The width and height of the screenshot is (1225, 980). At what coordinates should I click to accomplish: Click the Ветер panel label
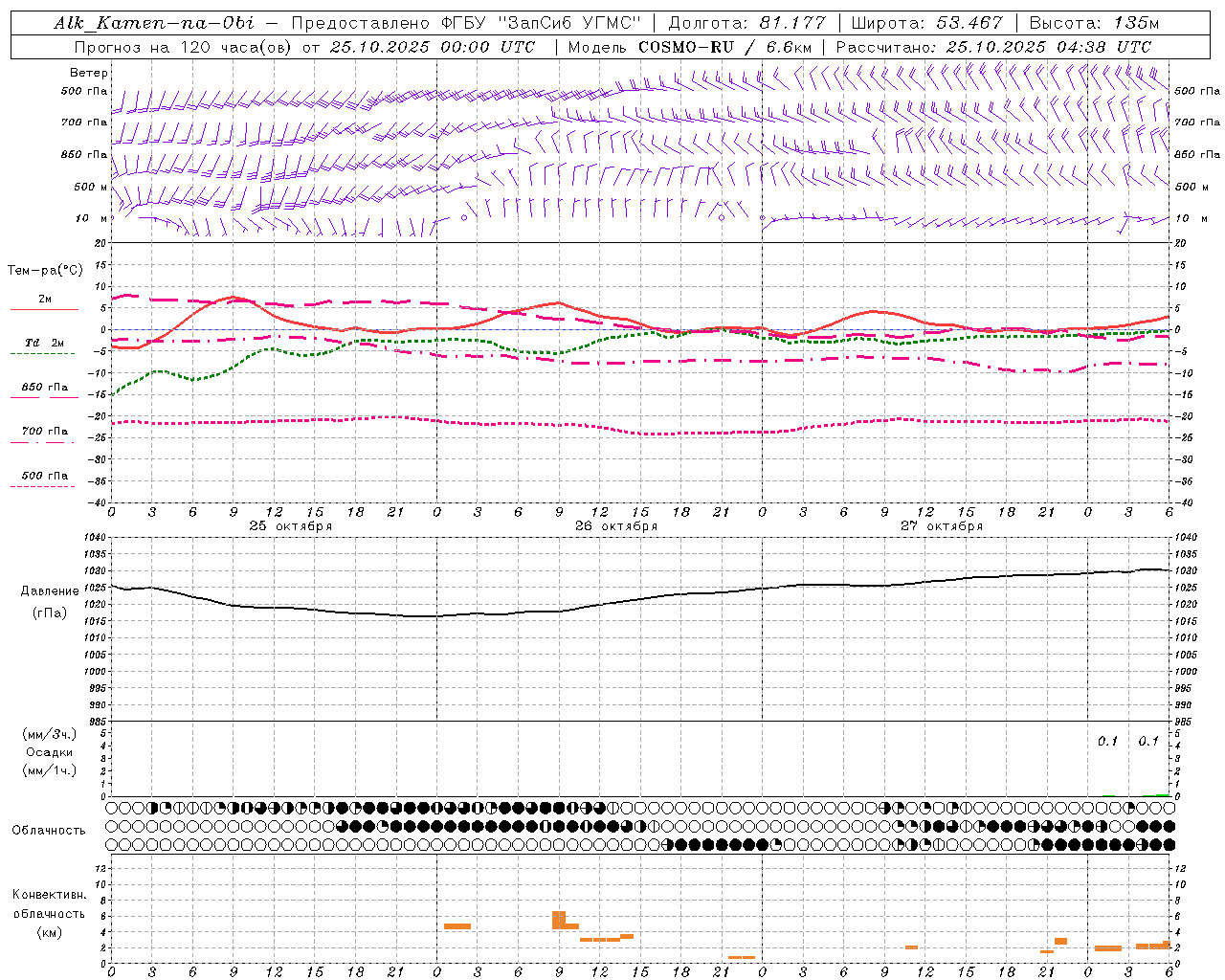point(89,73)
